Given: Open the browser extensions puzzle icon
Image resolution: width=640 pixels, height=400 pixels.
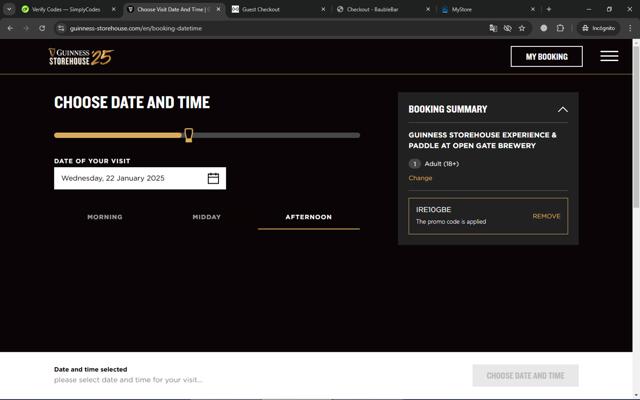Looking at the screenshot, I should (560, 28).
